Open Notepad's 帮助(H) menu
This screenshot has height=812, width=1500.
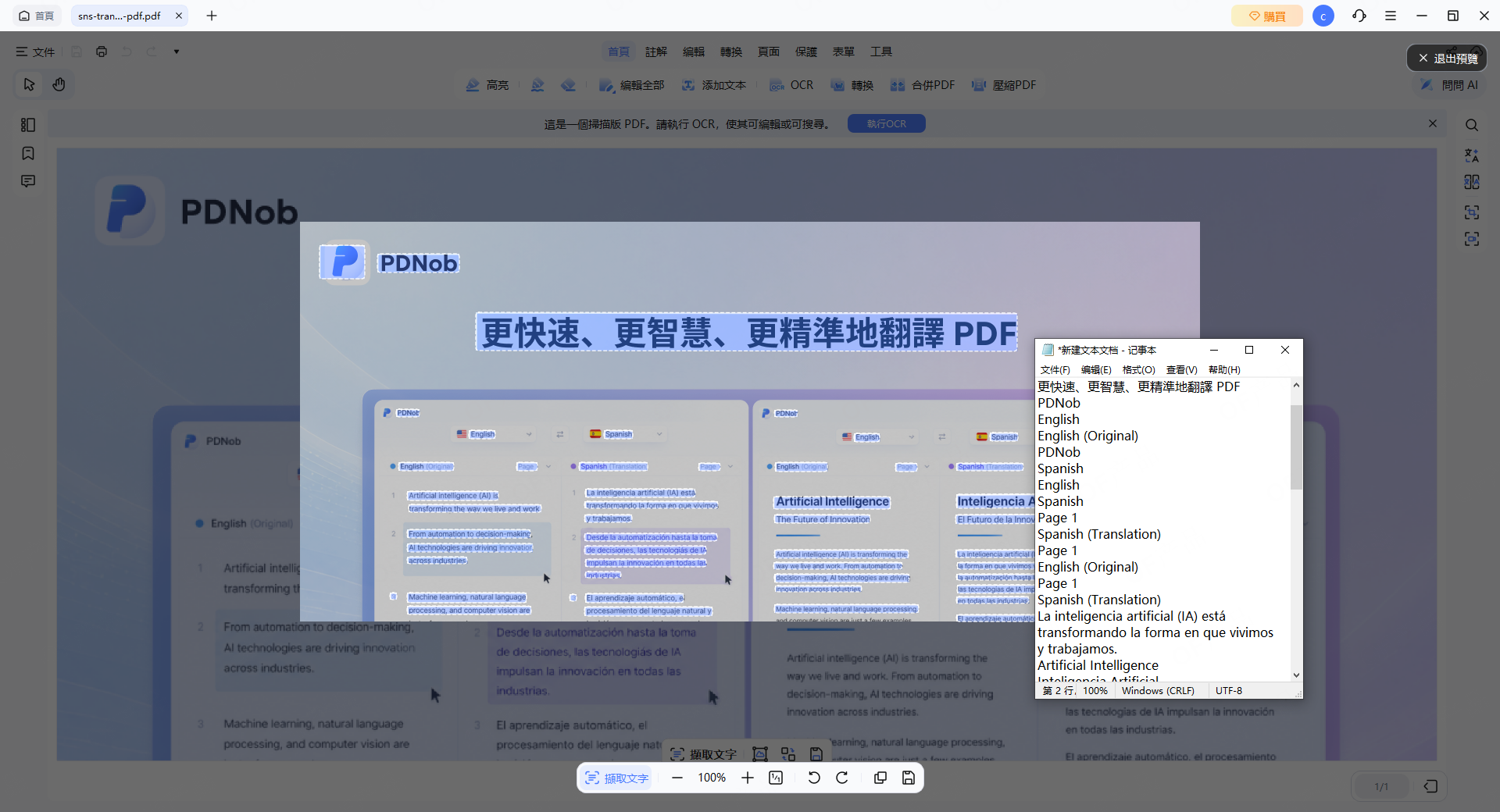1224,370
